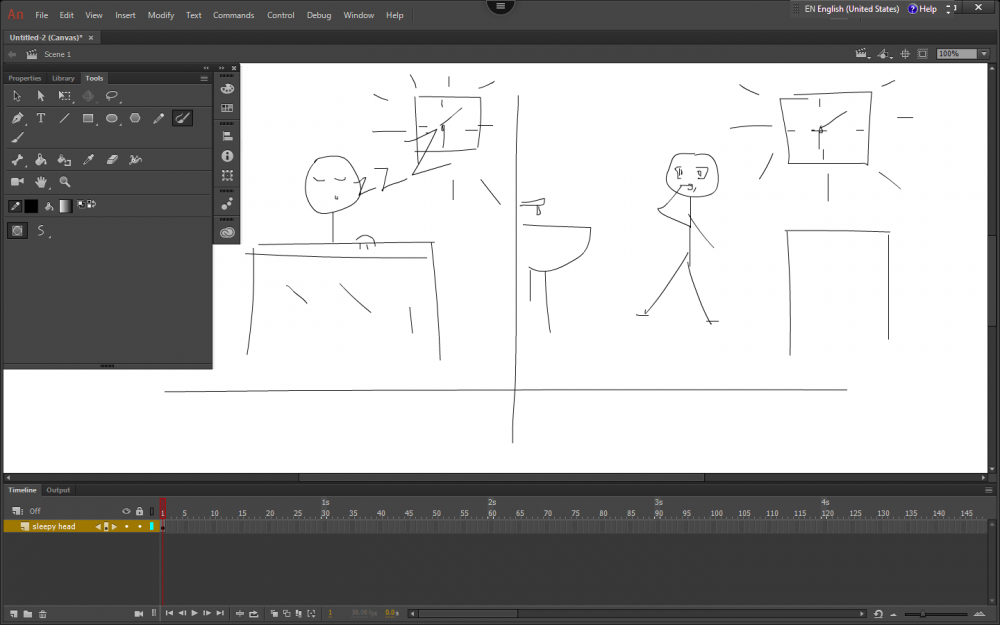
Task: Open the Info panel icon
Action: point(227,156)
